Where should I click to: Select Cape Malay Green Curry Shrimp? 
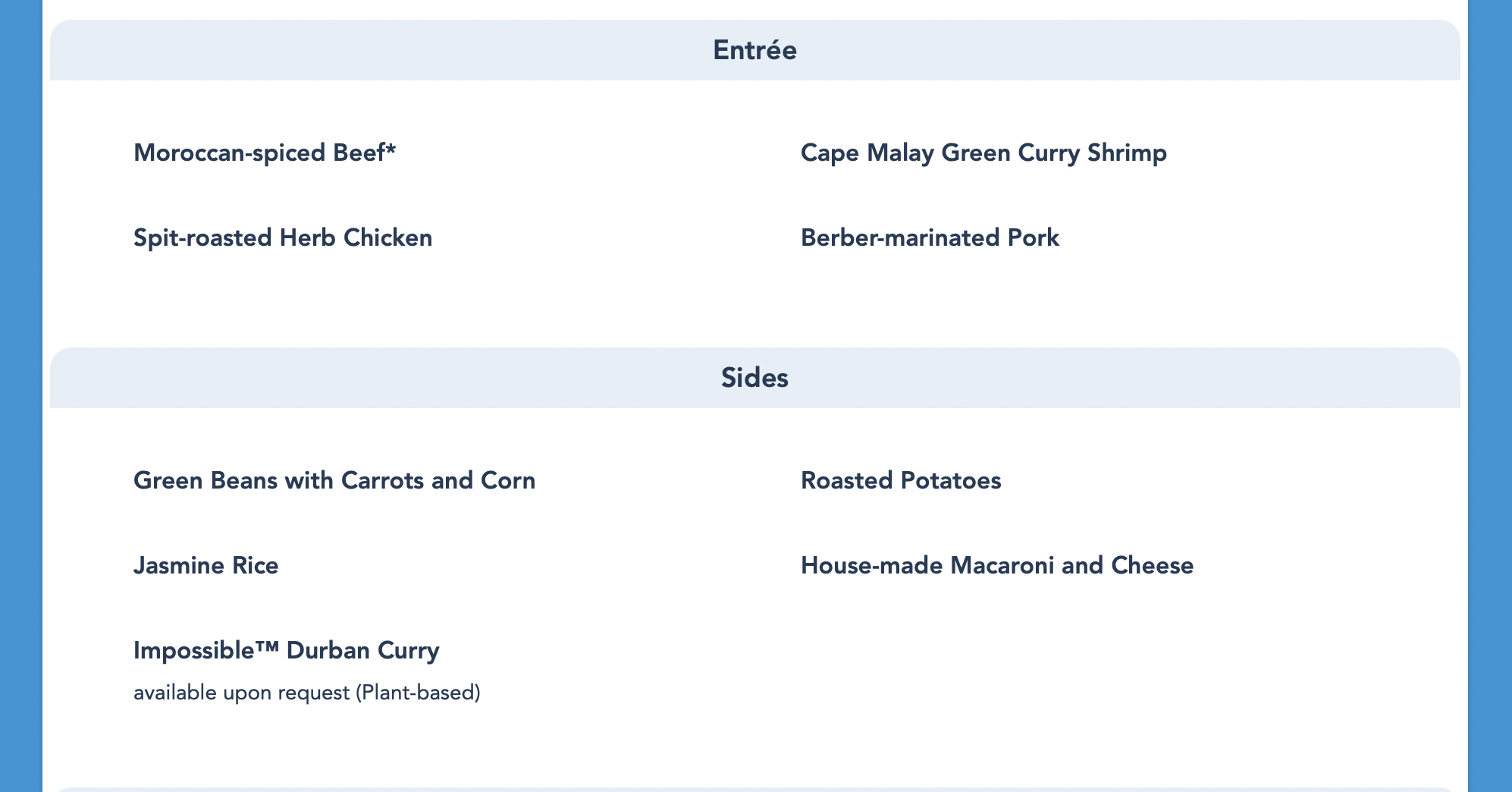coord(983,153)
